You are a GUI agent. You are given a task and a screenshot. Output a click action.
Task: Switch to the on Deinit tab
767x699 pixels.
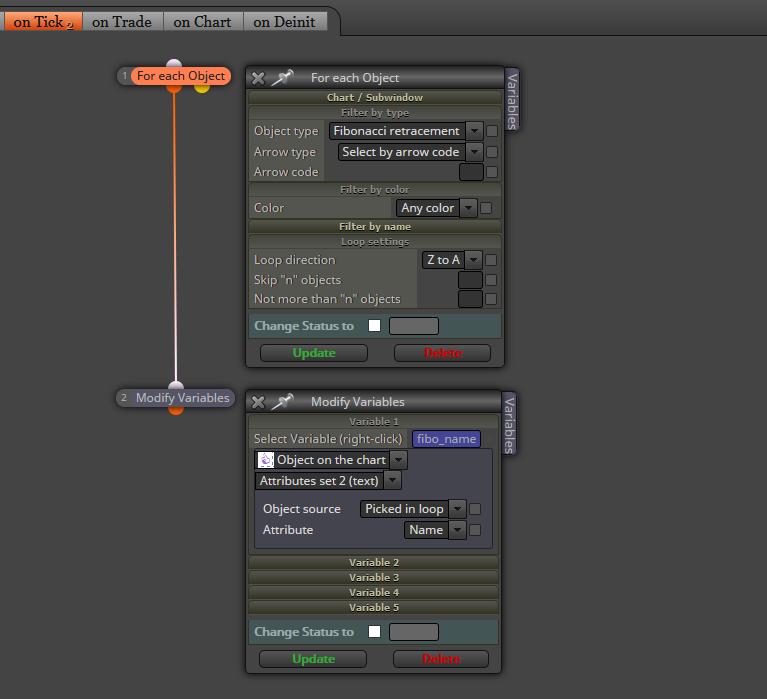285,22
